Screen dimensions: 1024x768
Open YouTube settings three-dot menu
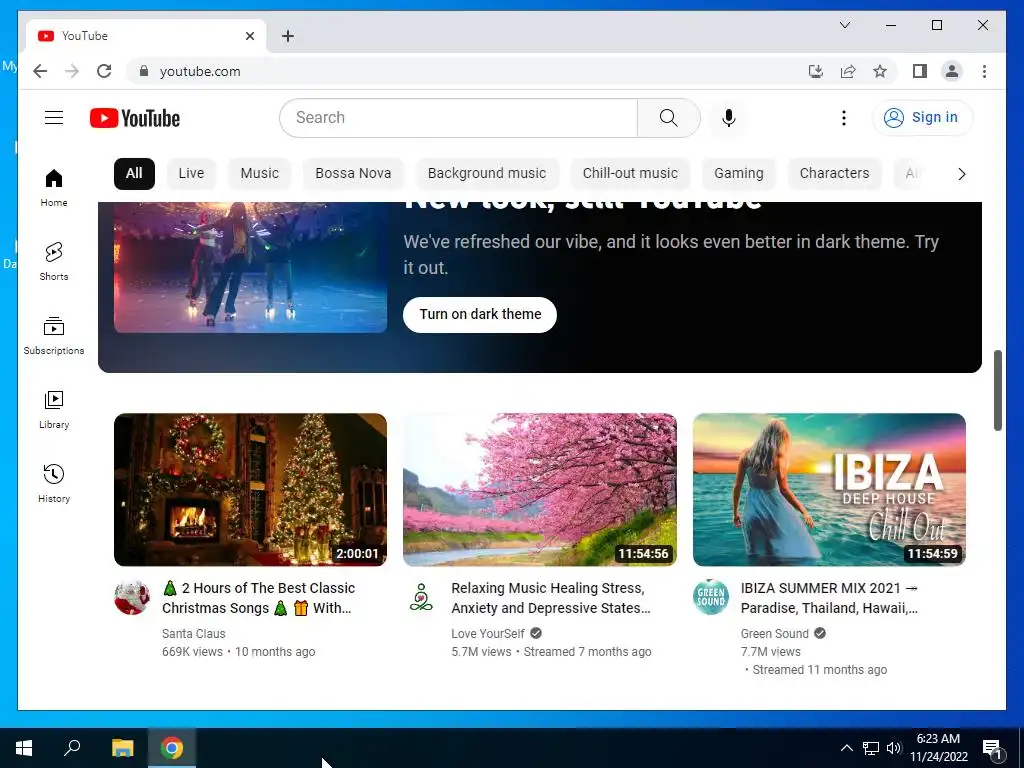844,118
